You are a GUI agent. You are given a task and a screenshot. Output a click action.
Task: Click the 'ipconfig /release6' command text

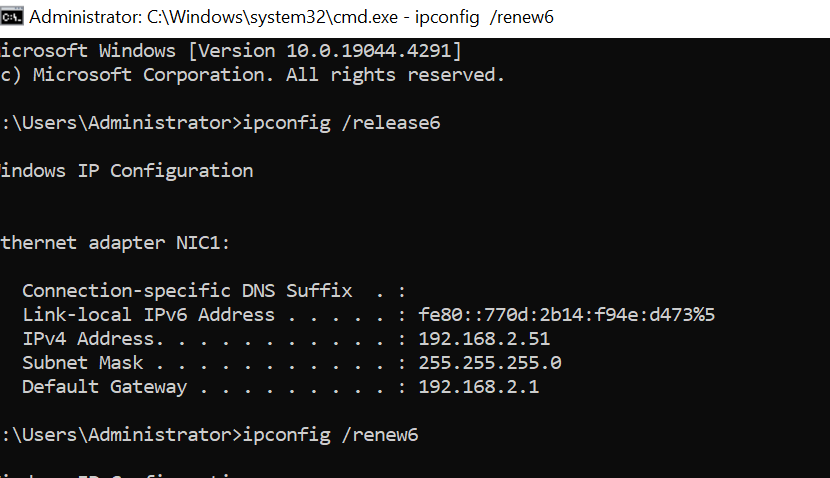click(341, 123)
